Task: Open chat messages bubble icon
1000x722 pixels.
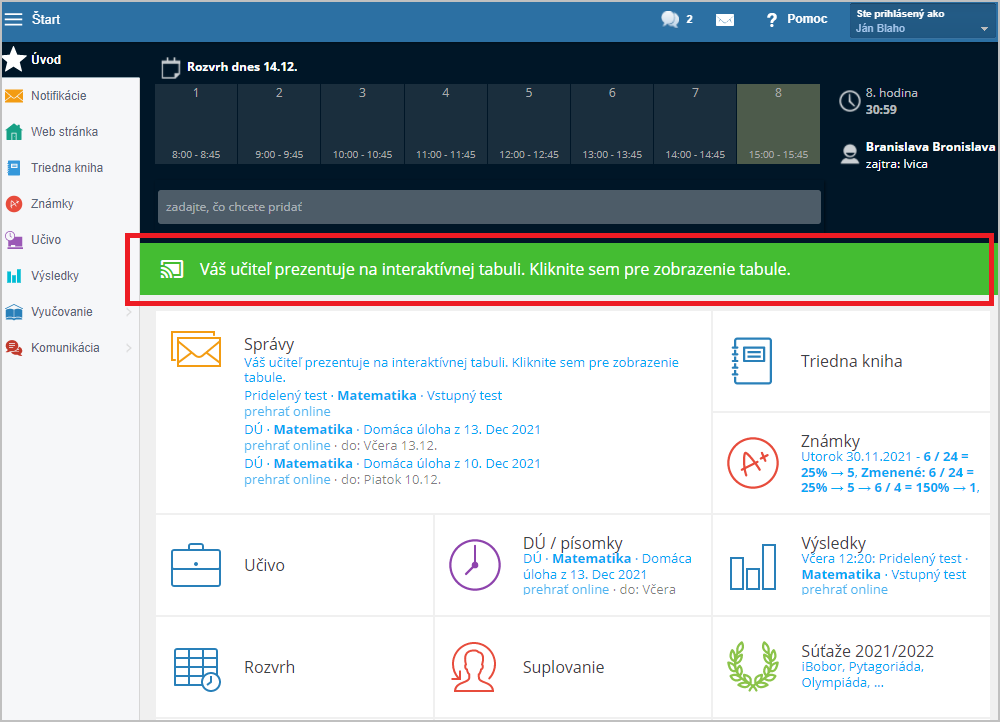Action: tap(670, 20)
